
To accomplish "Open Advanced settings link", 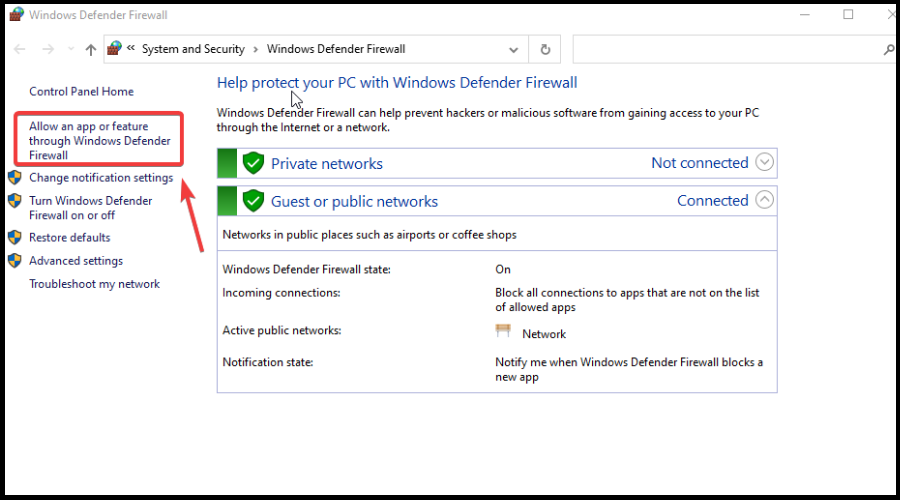I will click(x=76, y=261).
